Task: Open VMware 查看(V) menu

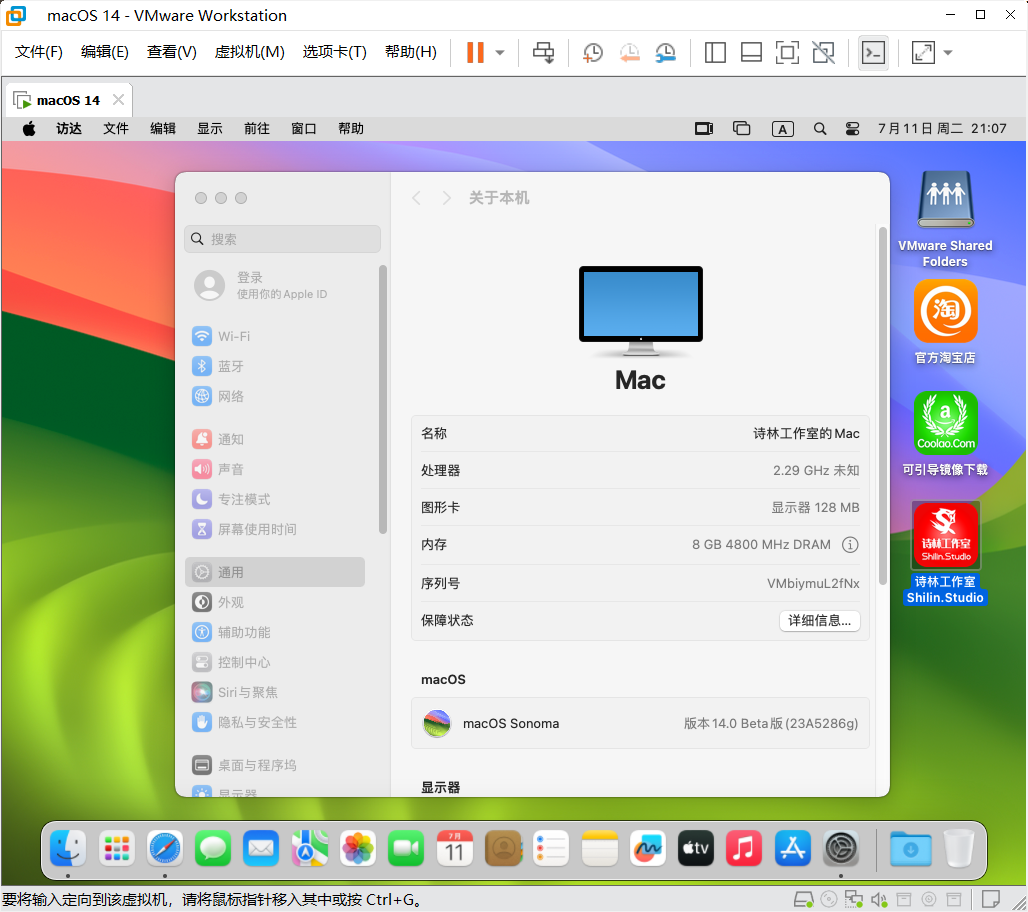Action: tap(172, 52)
